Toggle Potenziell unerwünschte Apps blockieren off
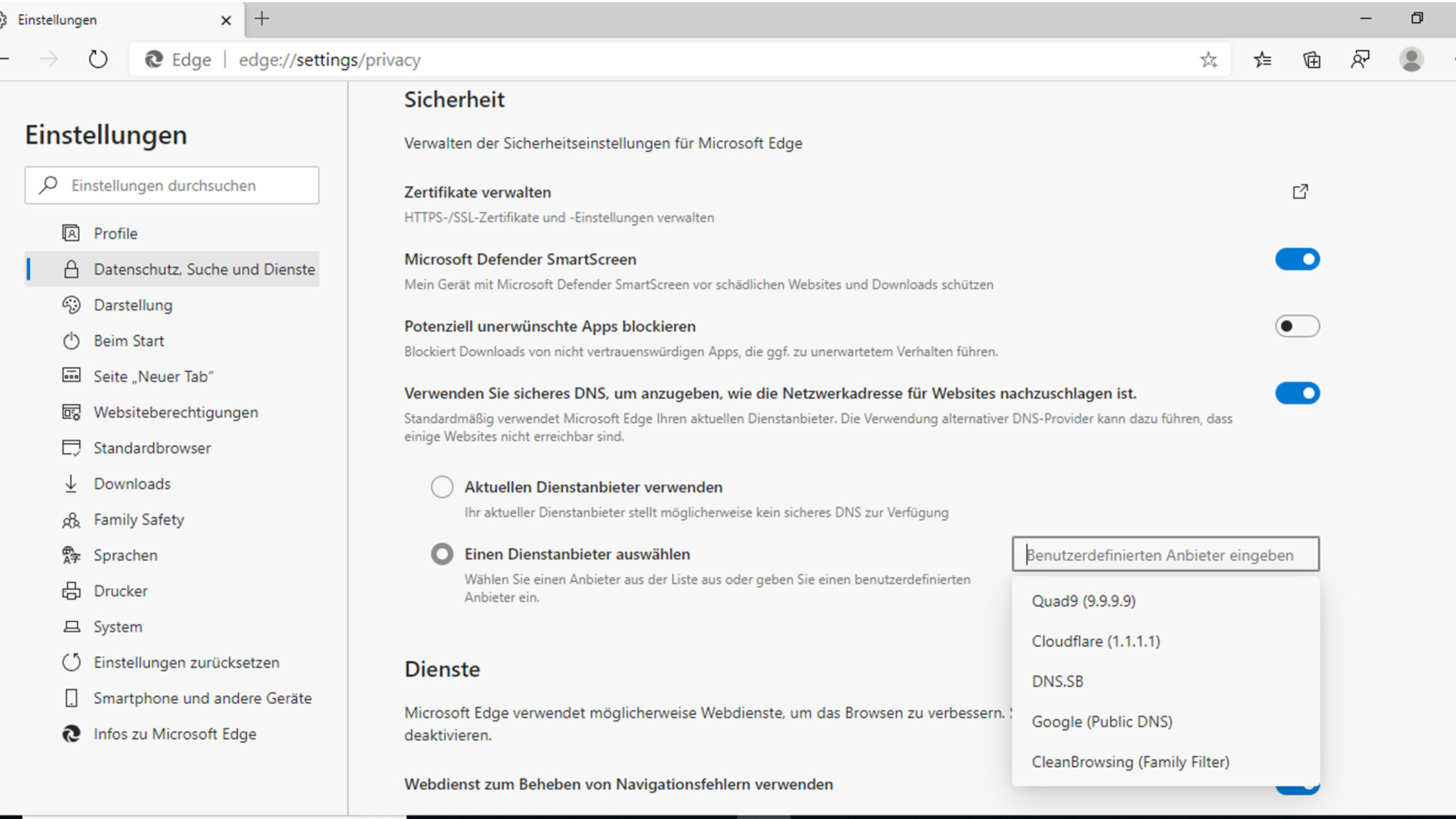 tap(1297, 326)
